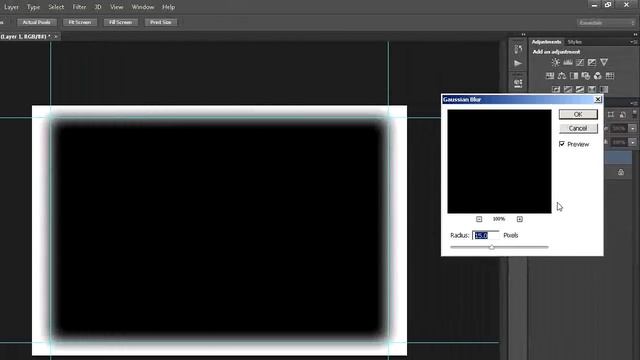The height and width of the screenshot is (360, 640).
Task: Click in the Radius value field
Action: pyautogui.click(x=485, y=236)
